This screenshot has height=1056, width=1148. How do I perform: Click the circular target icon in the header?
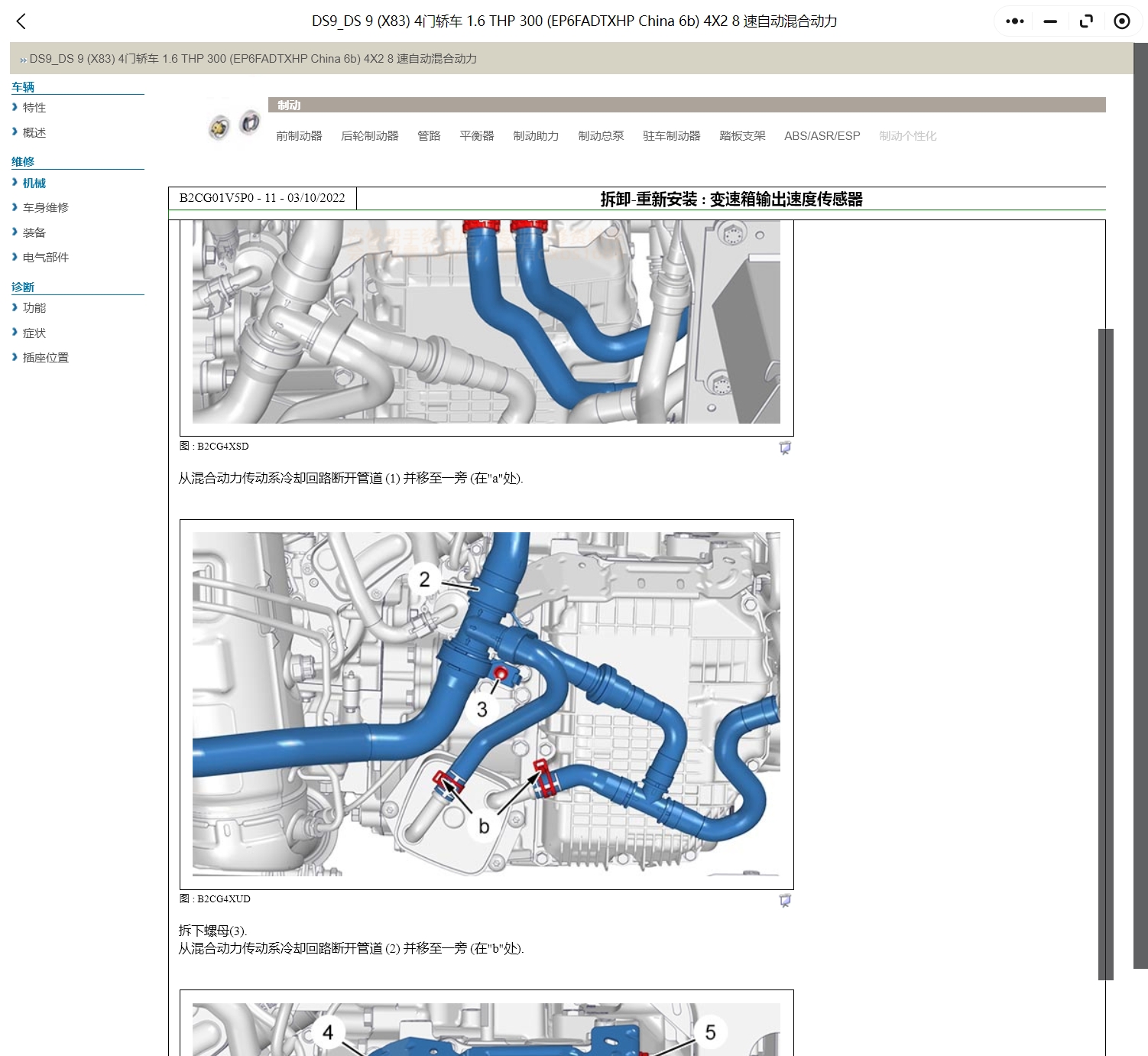pos(1121,21)
